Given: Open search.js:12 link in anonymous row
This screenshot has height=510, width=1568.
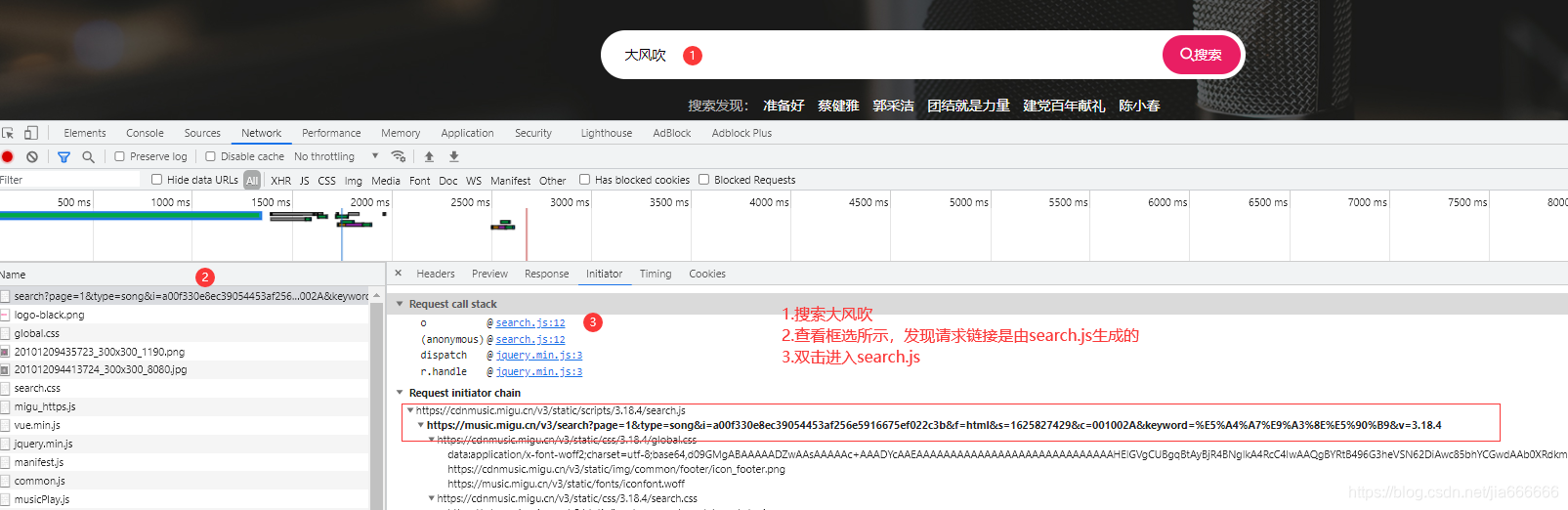Looking at the screenshot, I should [x=530, y=339].
